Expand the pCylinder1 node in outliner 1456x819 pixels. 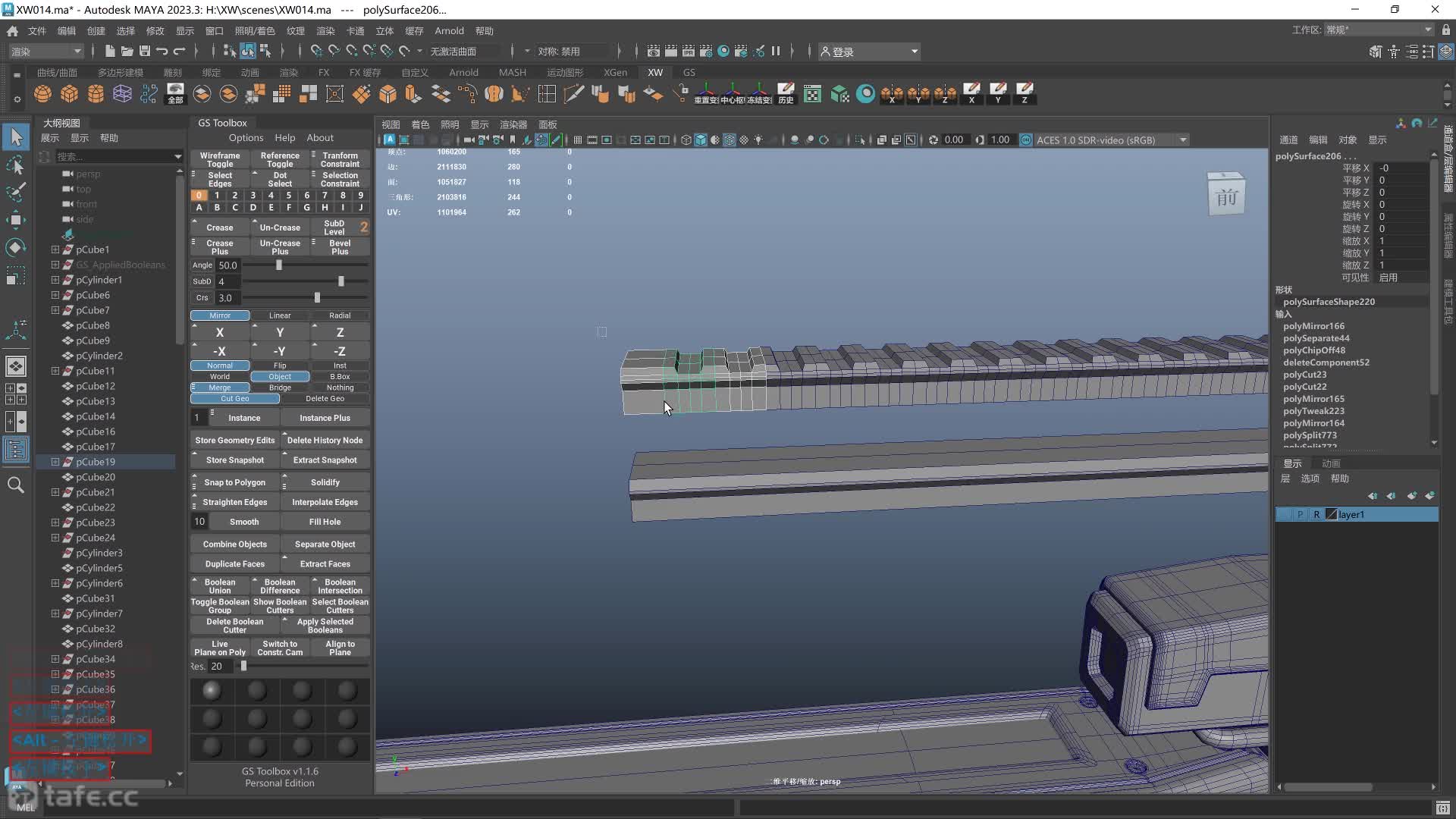(55, 280)
